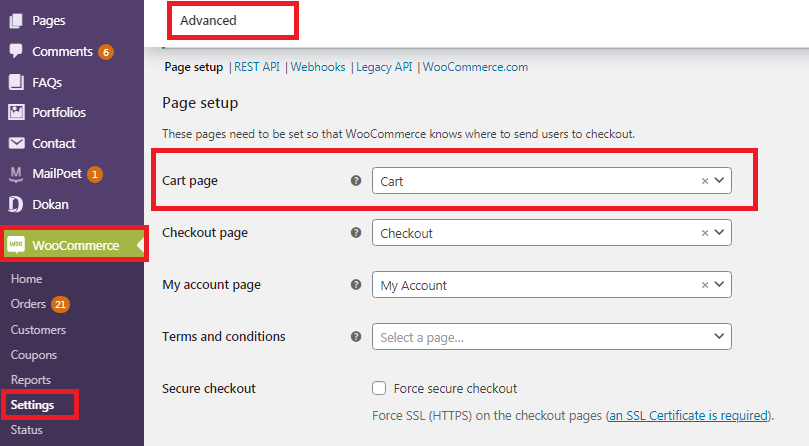This screenshot has height=446, width=809.
Task: Clear the My Account page selection with the x
Action: coord(705,285)
